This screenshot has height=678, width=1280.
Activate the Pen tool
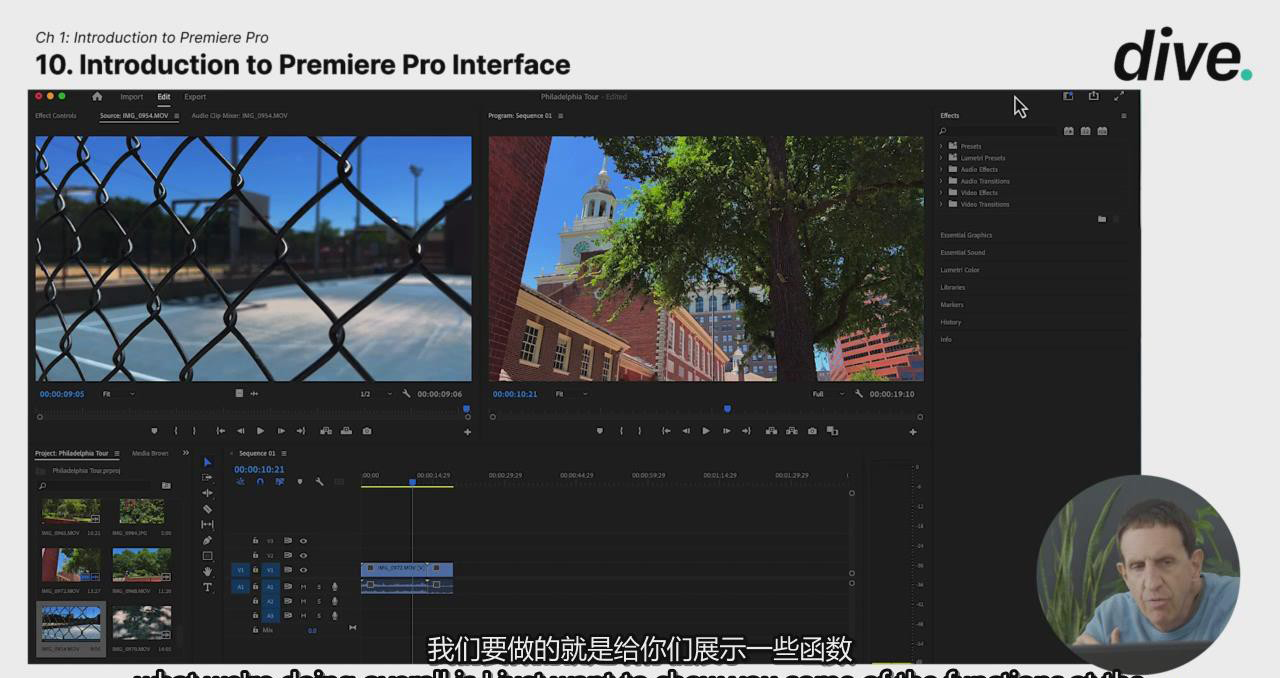point(208,540)
